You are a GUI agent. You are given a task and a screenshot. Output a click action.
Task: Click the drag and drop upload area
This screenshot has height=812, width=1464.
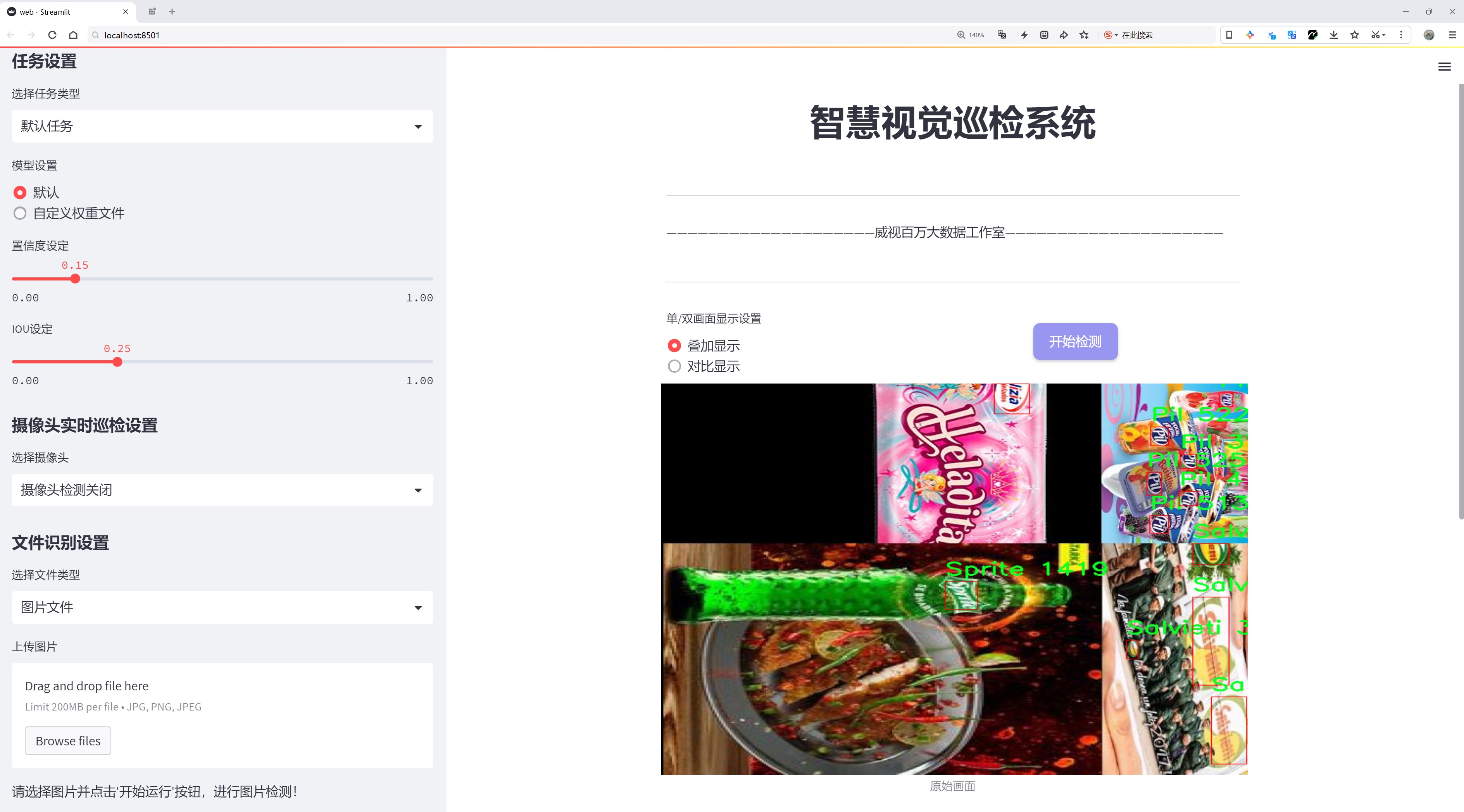tap(222, 716)
